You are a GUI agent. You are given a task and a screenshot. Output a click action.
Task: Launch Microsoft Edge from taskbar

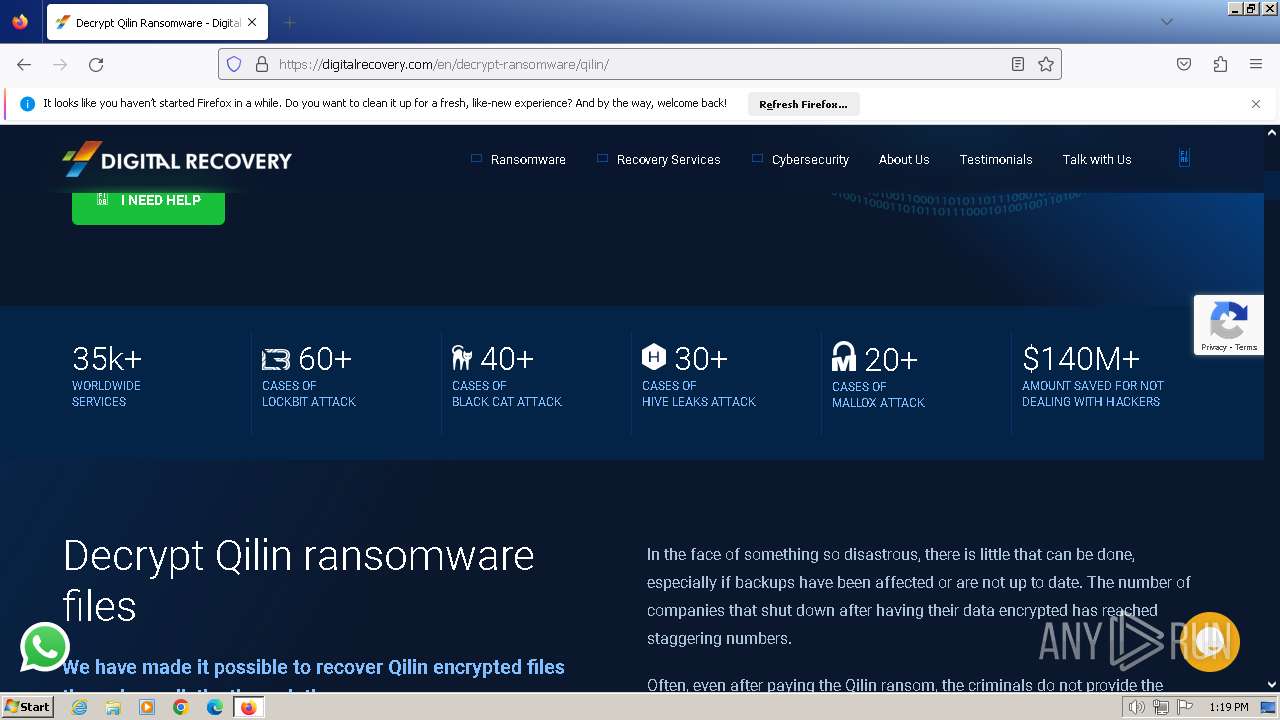click(x=215, y=707)
